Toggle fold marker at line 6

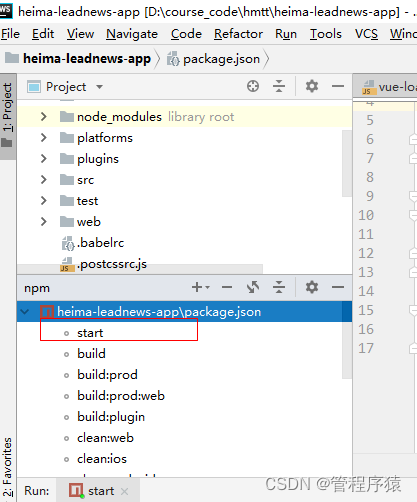pyautogui.click(x=413, y=139)
